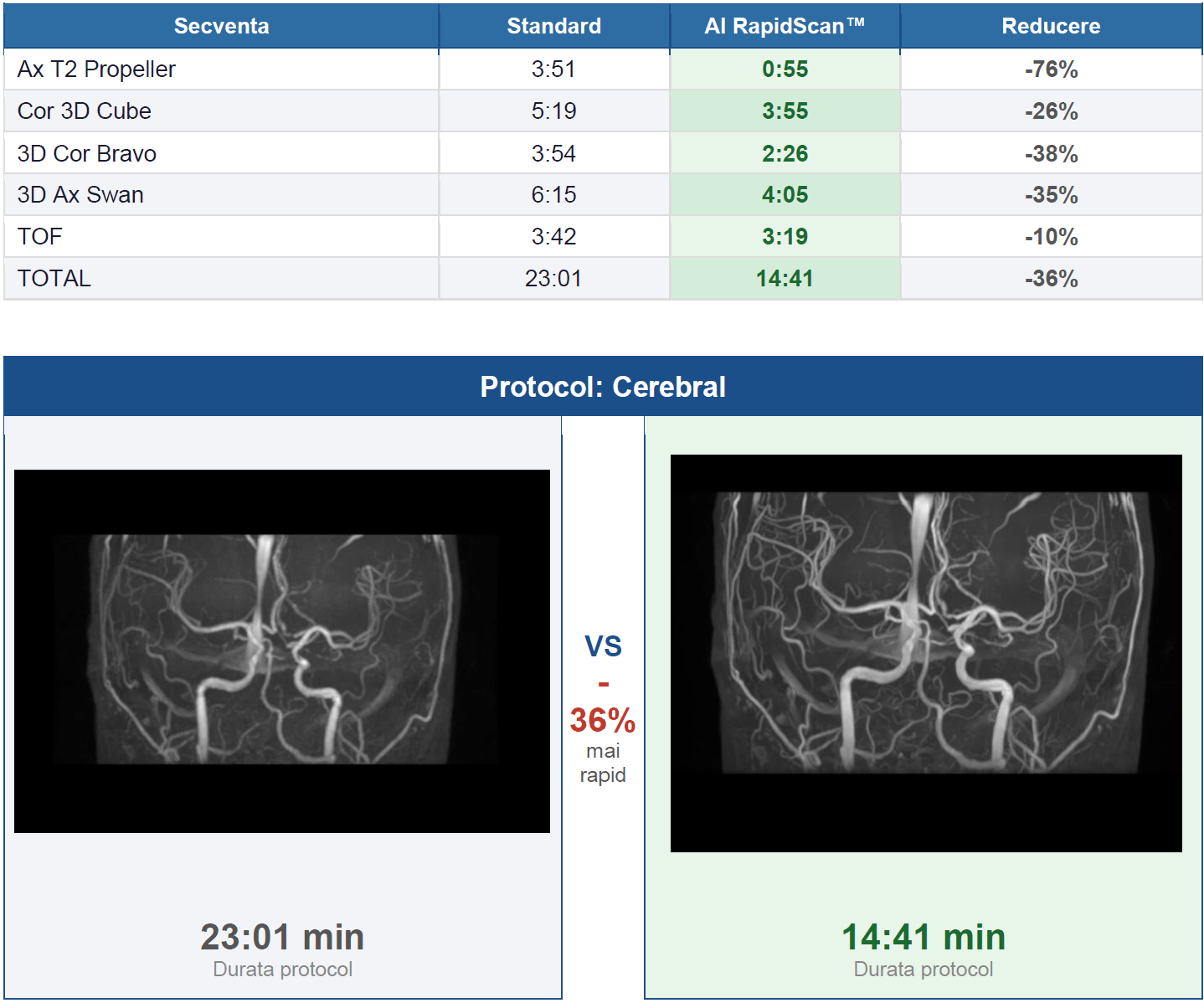Screen dimensions: 1204x1003
Task: Click the -76% reduction value
Action: 1051,69
